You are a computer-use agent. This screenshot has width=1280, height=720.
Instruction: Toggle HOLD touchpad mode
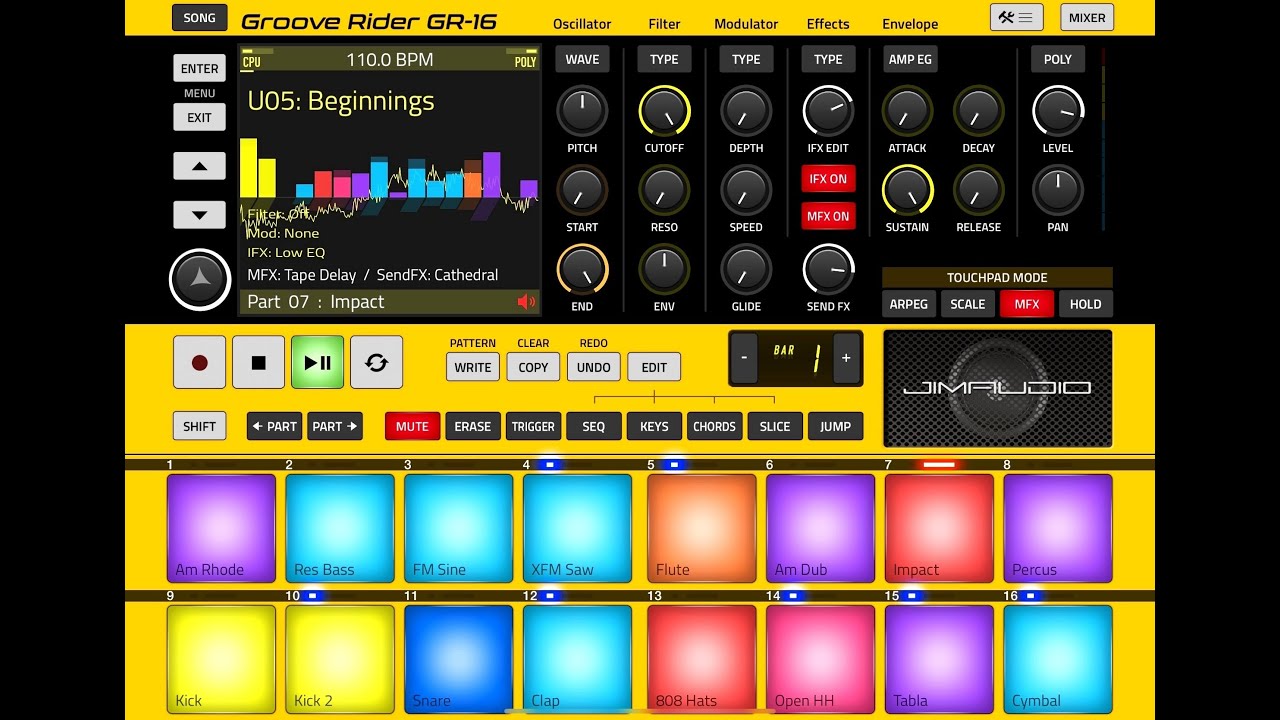pyautogui.click(x=1086, y=304)
